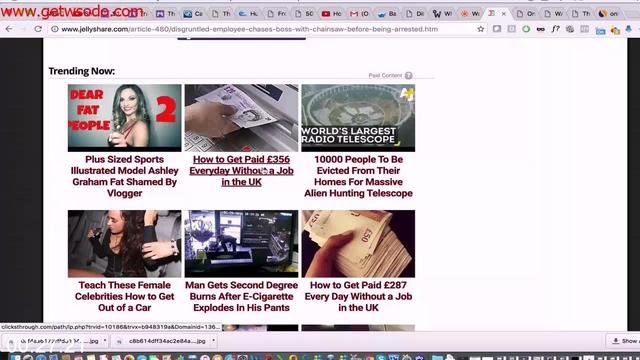Screen dimensions: 640x360
Task: Open the tab with the black W icon
Action: coord(442,13)
